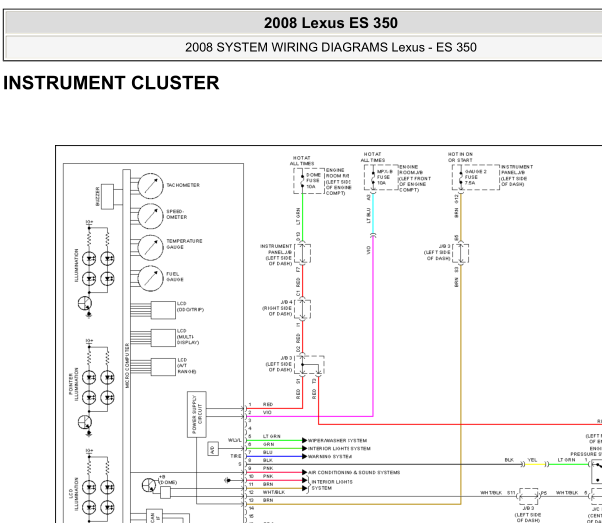Click the 'FUEL GAUGE' label
Image resolution: width=602 pixels, height=523 pixels.
pos(175,276)
